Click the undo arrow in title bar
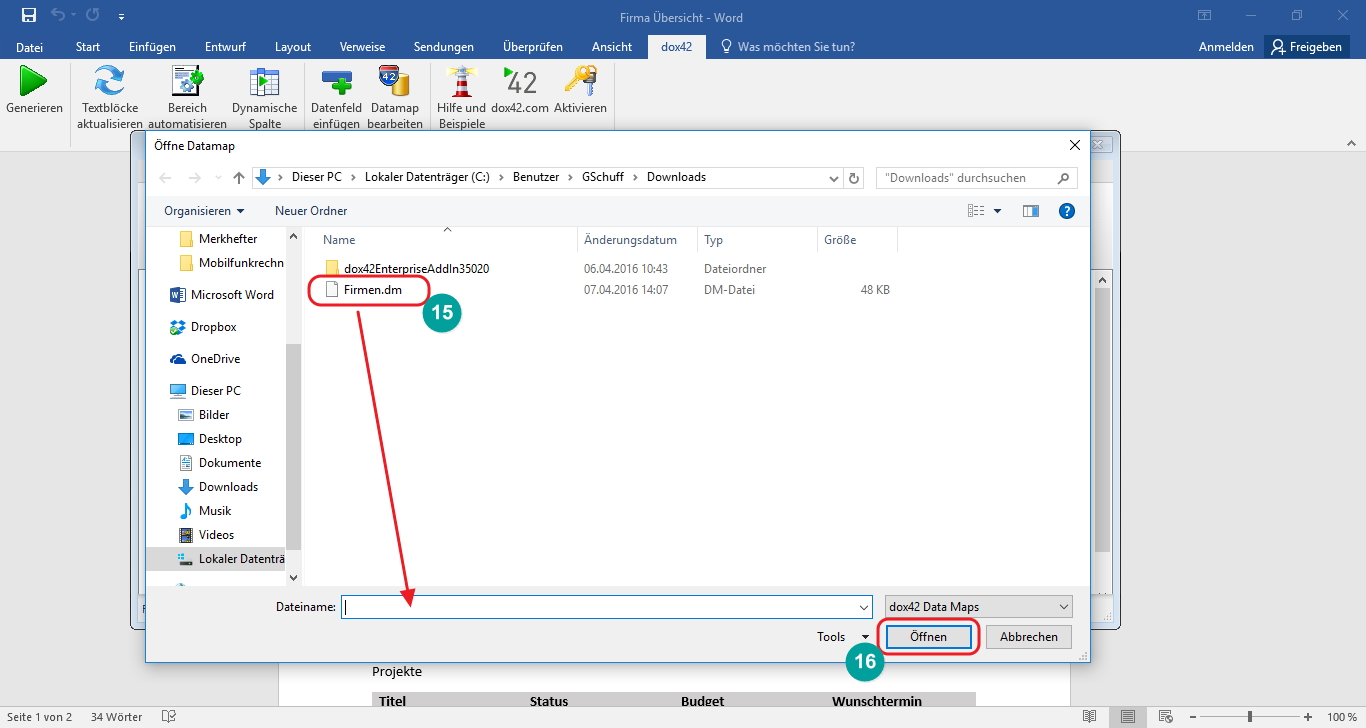 point(58,16)
